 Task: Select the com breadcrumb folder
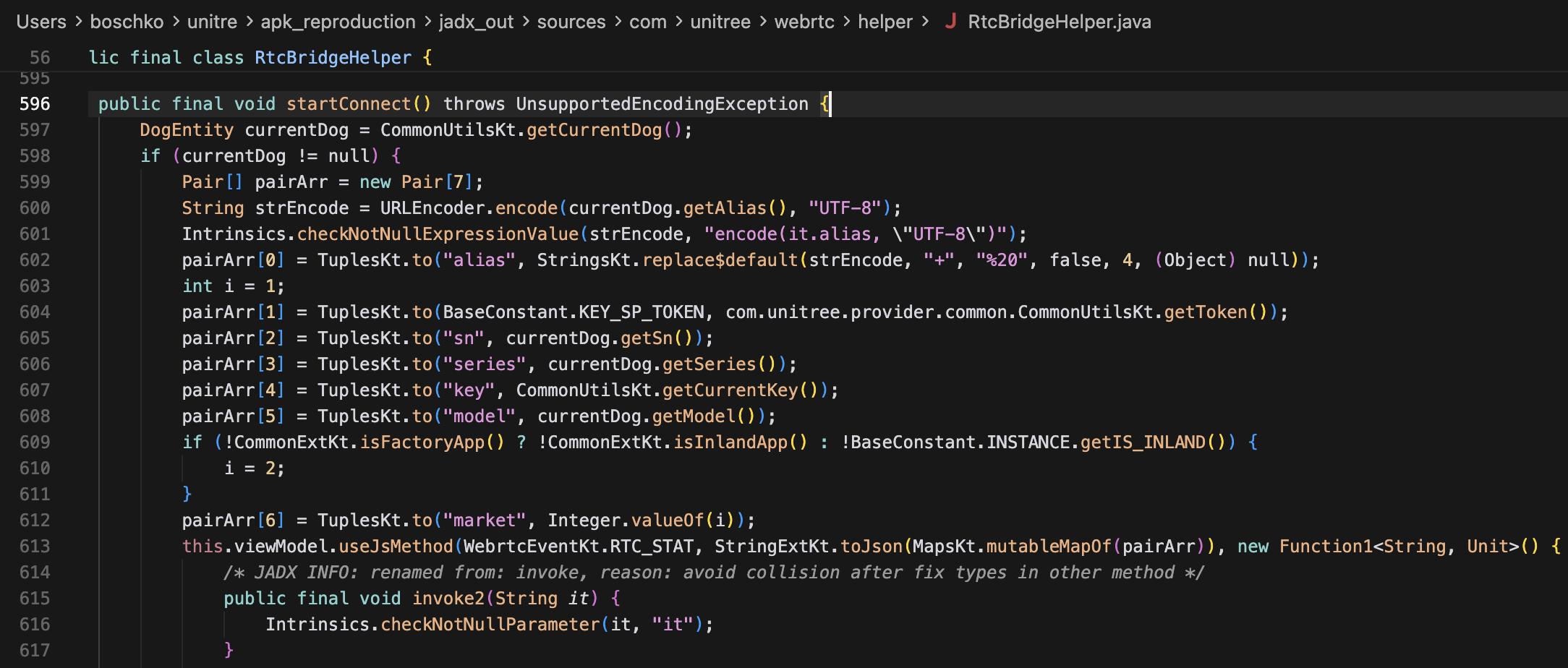[648, 22]
